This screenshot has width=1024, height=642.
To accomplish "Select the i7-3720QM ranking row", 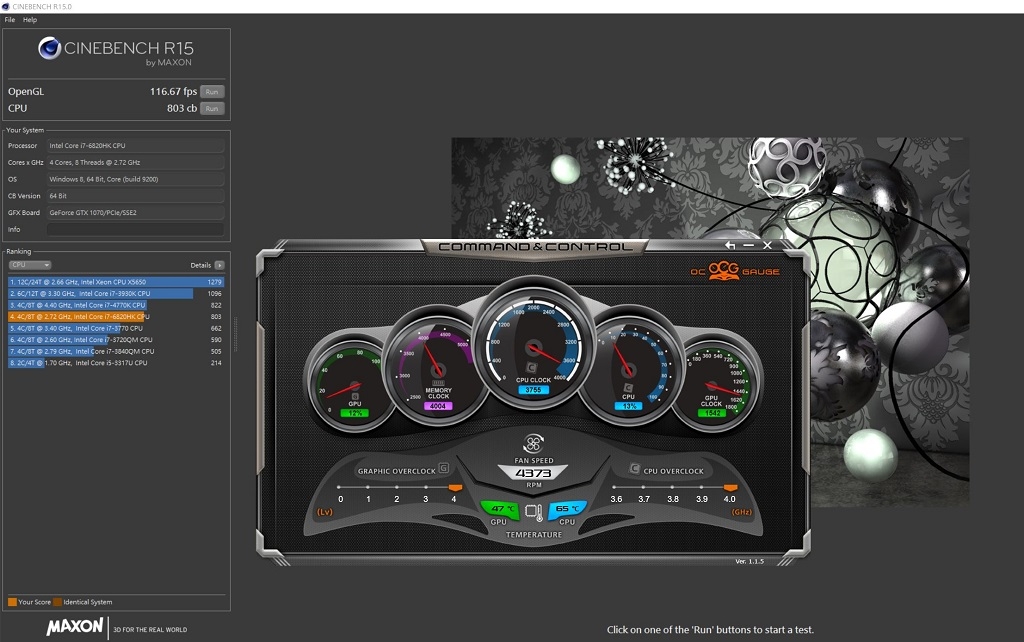I will tap(116, 340).
